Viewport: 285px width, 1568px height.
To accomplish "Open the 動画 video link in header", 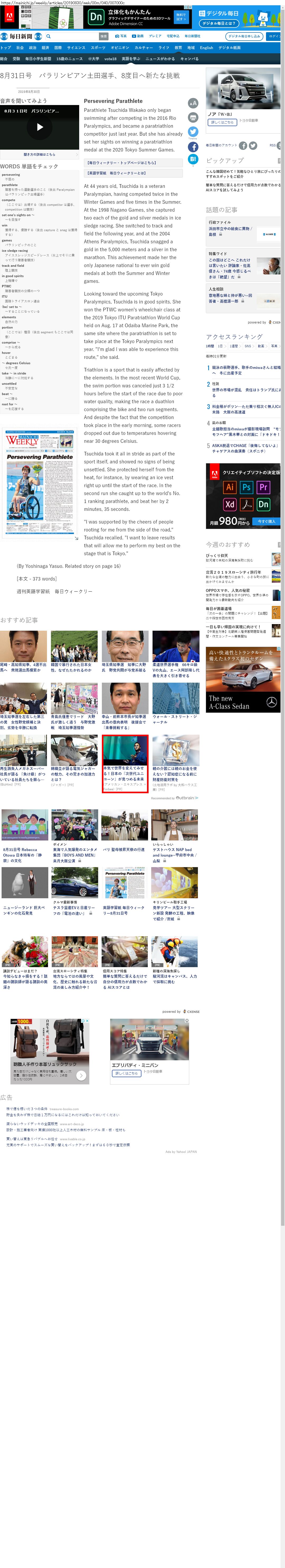I will [138, 36].
